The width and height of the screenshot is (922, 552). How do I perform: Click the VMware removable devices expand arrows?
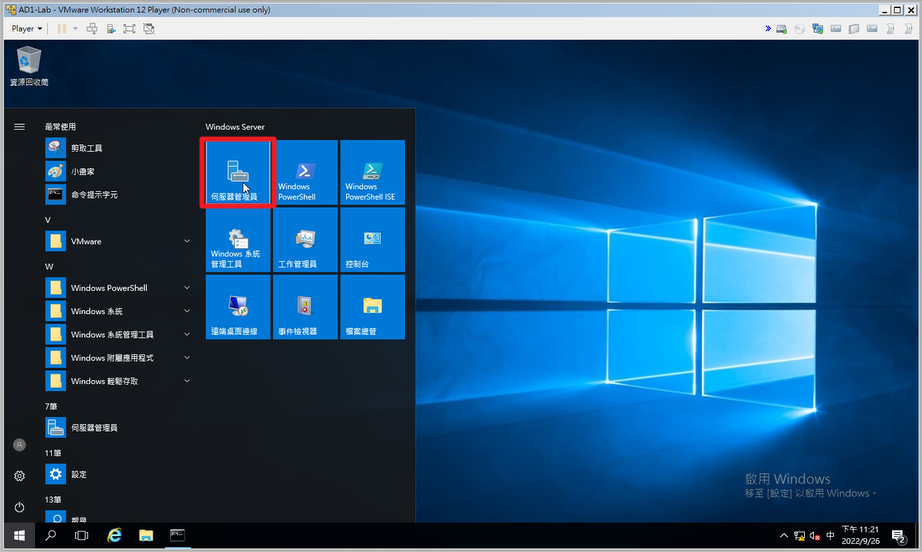click(768, 29)
